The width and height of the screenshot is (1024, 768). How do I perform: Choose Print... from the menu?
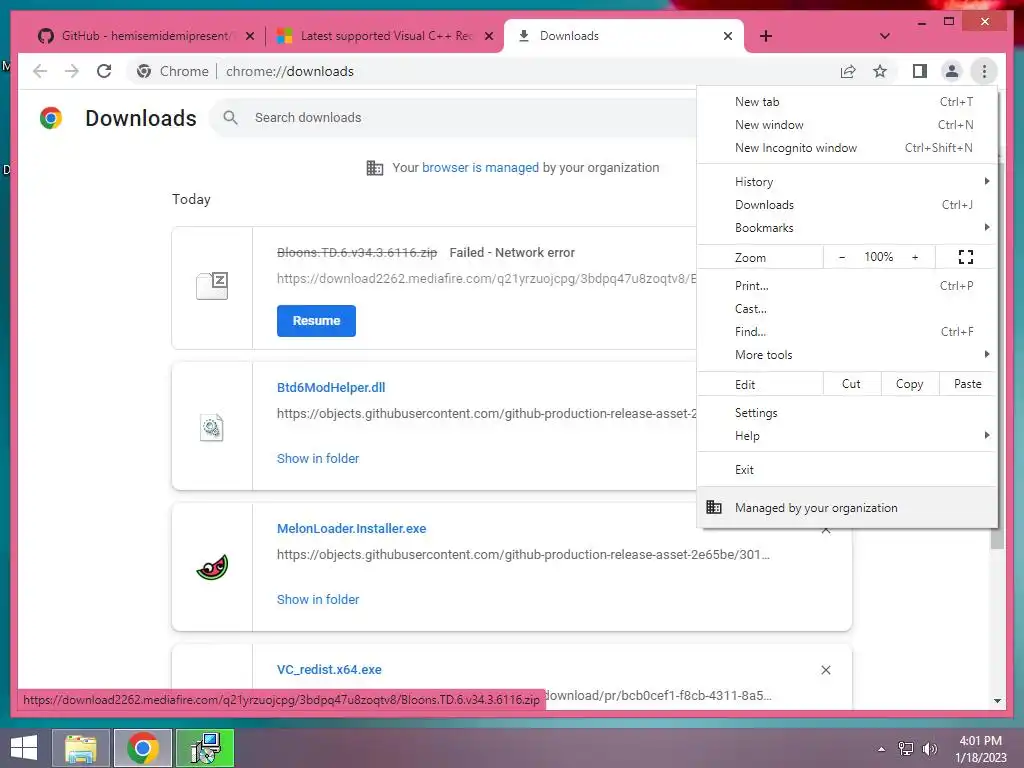847,285
